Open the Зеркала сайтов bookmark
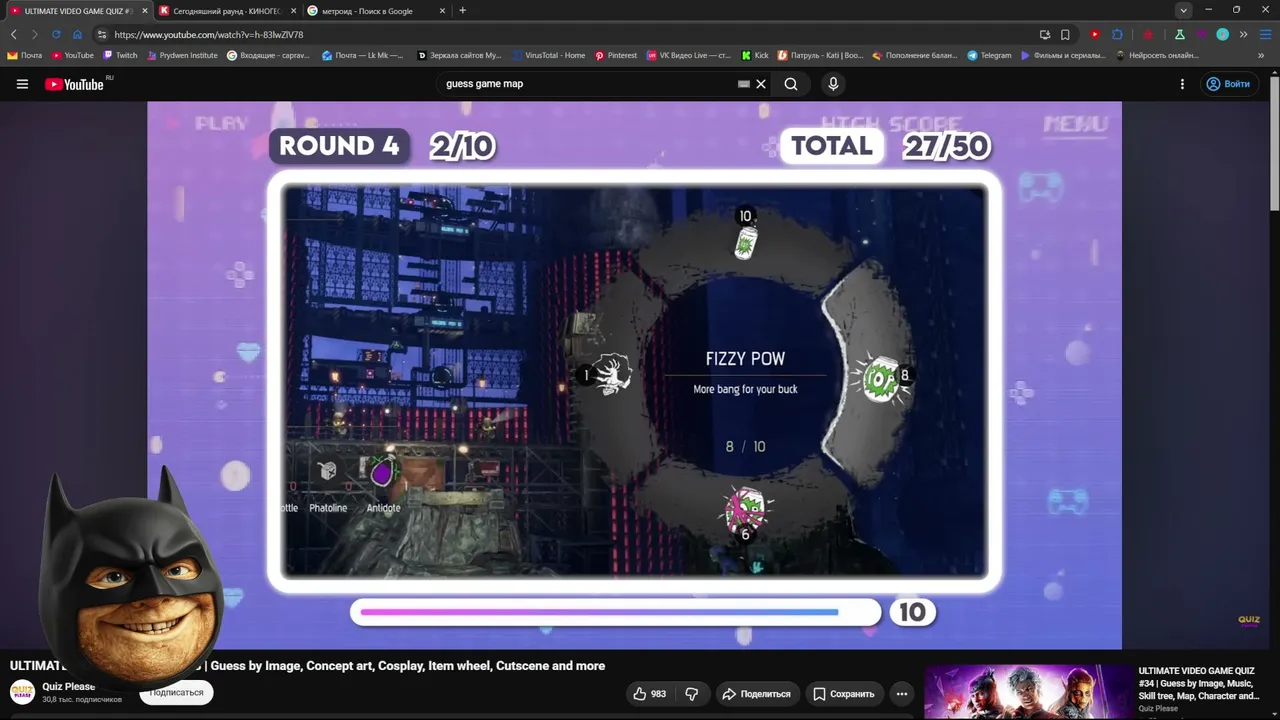Viewport: 1280px width, 720px height. [x=459, y=55]
